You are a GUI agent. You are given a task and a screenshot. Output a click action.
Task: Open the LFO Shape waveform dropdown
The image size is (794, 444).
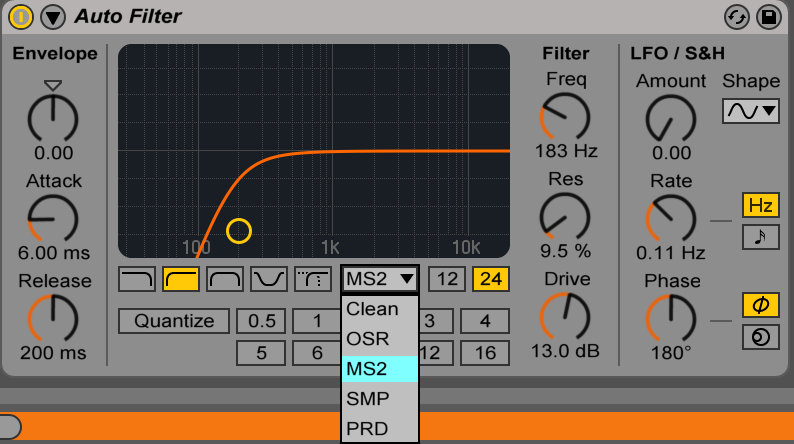pyautogui.click(x=750, y=111)
